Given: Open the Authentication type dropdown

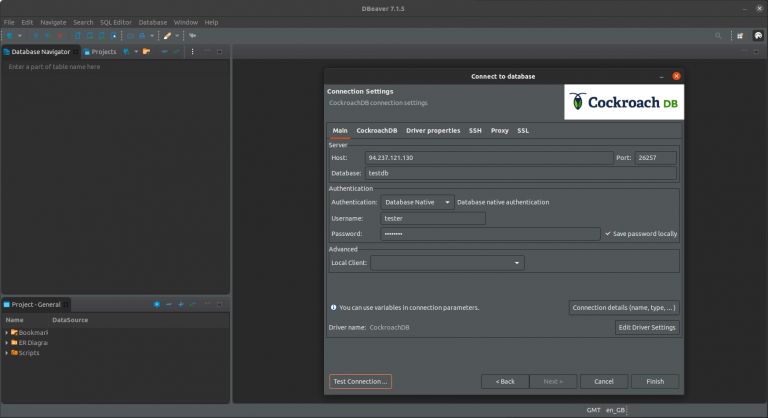Looking at the screenshot, I should (418, 202).
